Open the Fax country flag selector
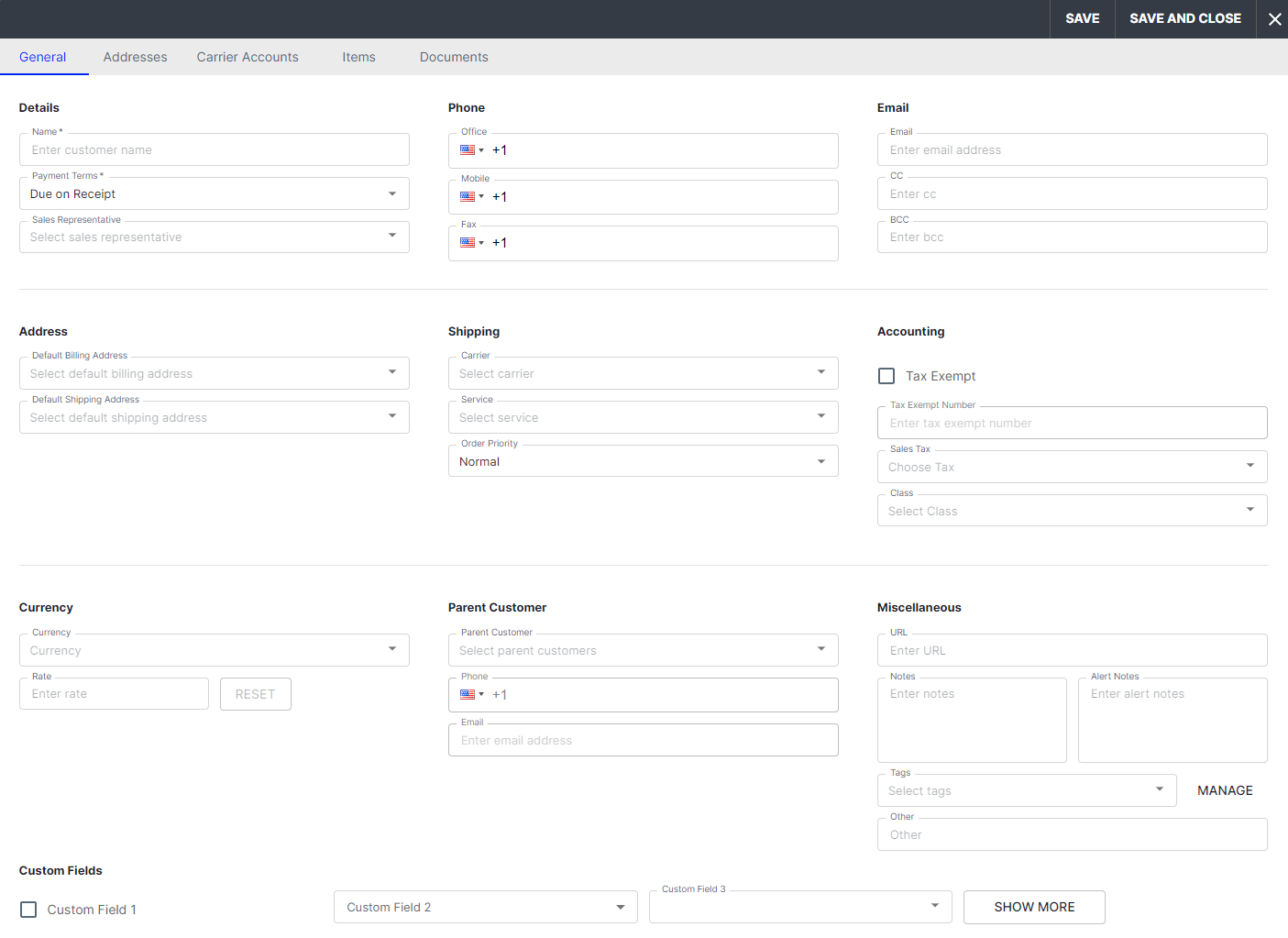Viewport: 1288px width, 938px height. 472,243
